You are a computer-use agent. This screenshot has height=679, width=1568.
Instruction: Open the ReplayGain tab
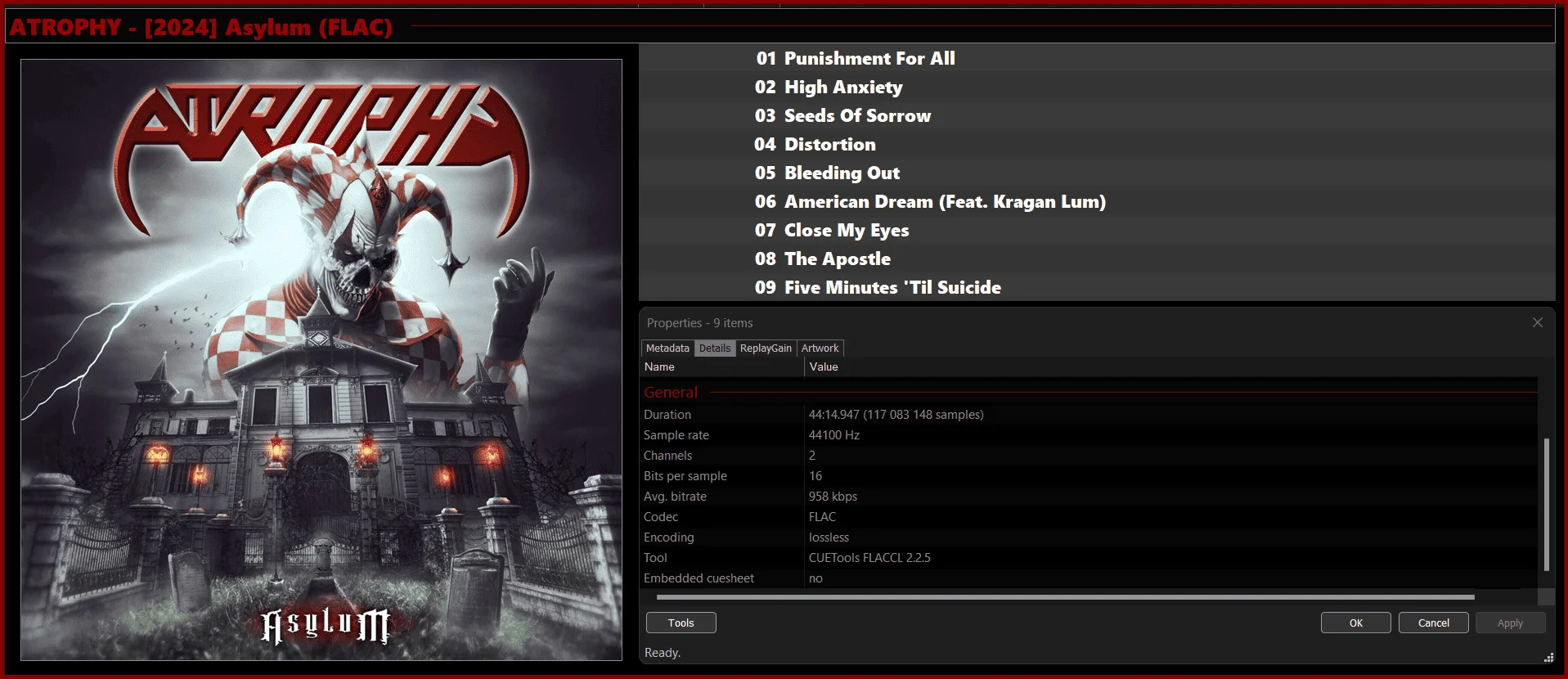tap(766, 348)
